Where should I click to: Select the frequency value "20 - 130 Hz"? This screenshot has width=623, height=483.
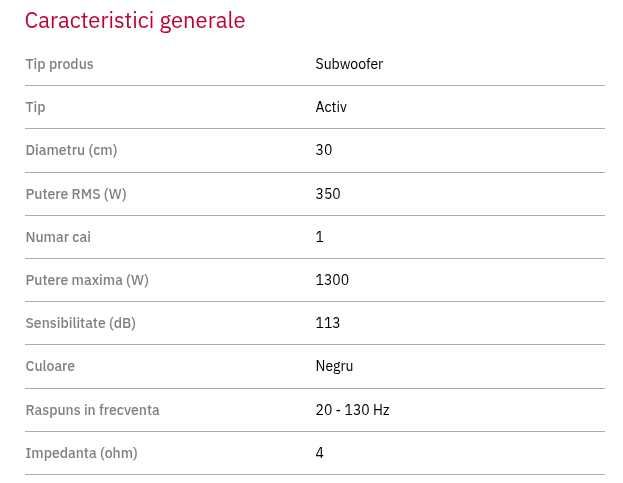click(x=352, y=410)
